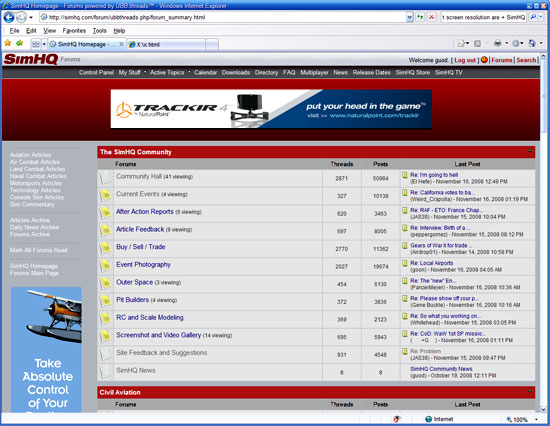Click the post icon beside Re: Local Airports
550x426 pixels.
pos(405,263)
